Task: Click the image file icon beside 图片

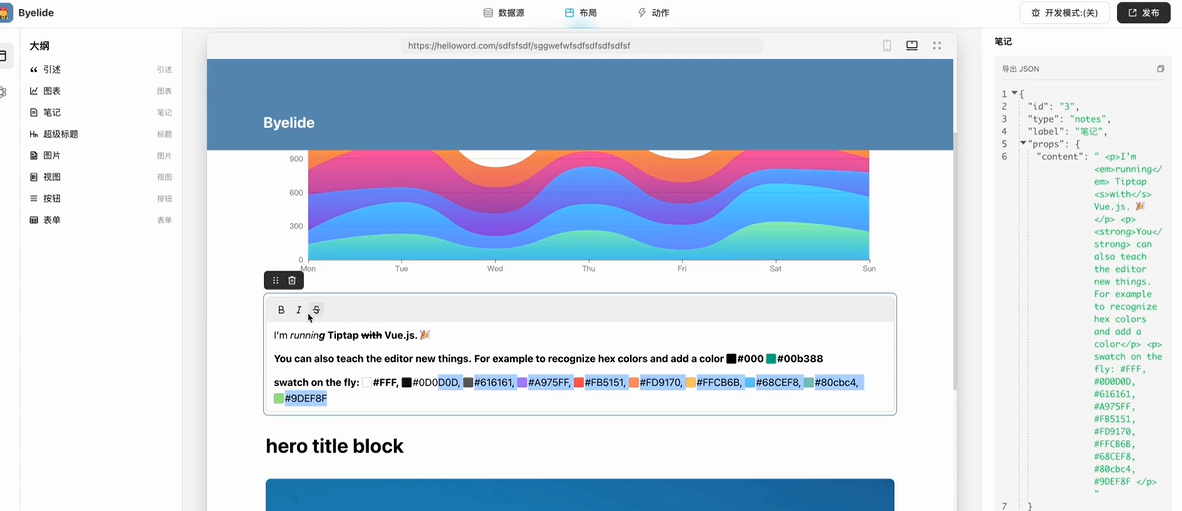Action: 33,155
